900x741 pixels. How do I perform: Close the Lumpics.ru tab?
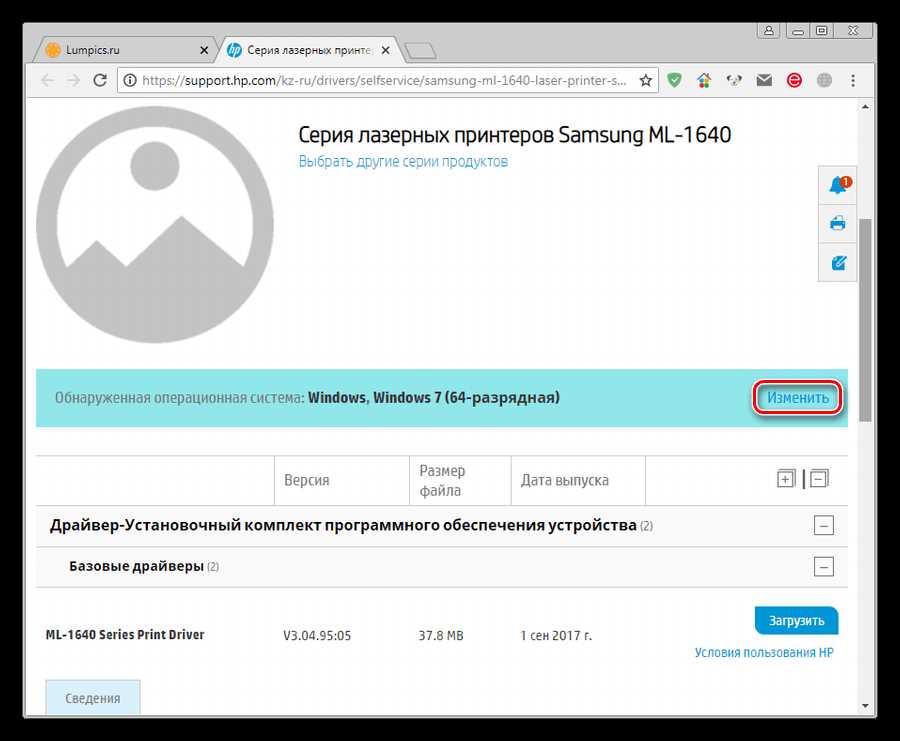pyautogui.click(x=204, y=51)
